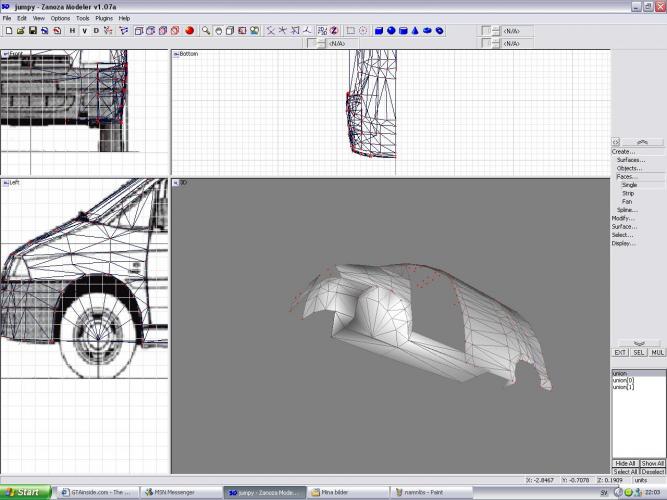Click the Save file icon
667x500 pixels.
tap(32, 31)
